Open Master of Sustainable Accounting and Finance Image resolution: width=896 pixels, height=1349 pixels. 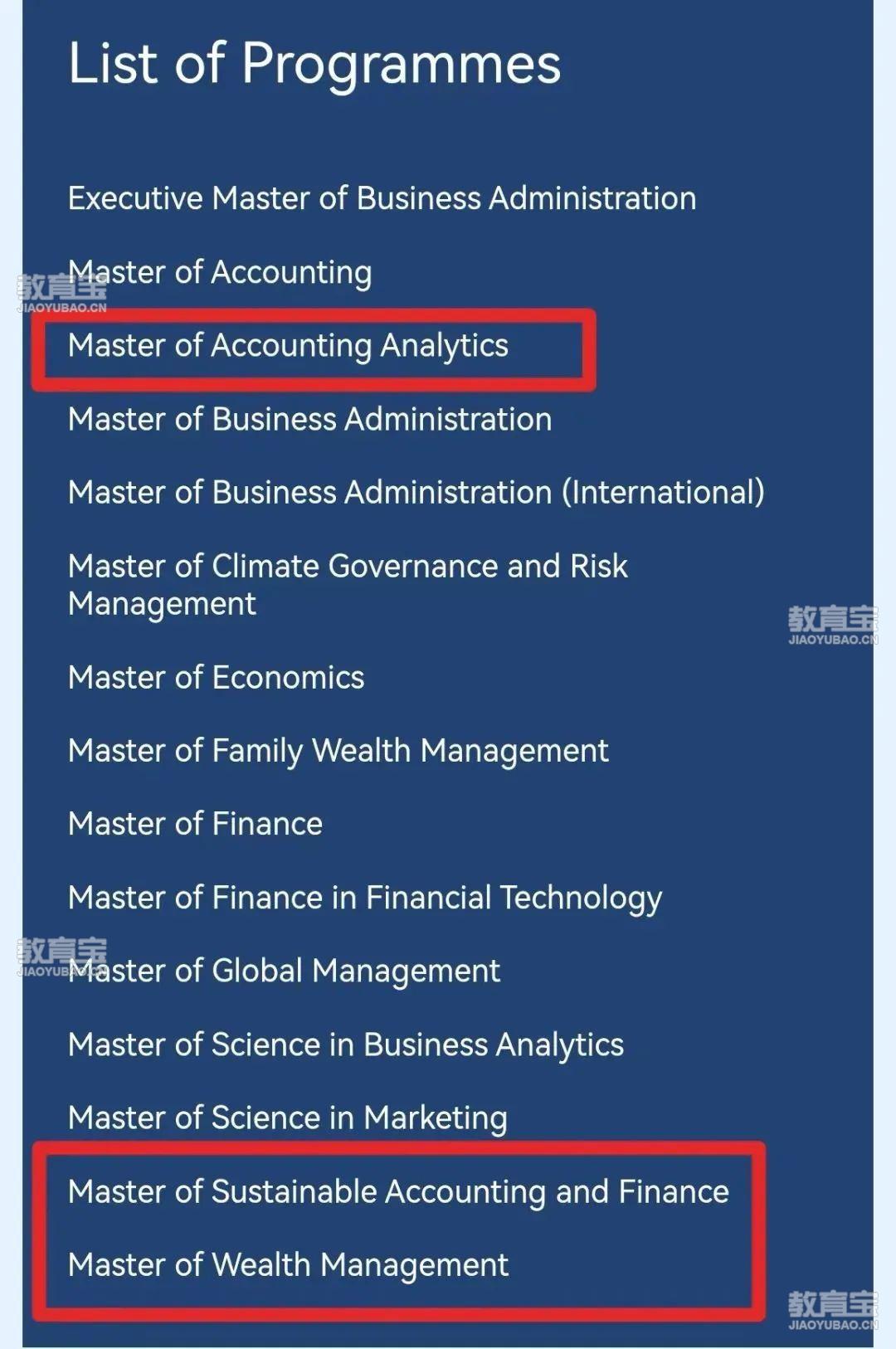pos(398,1191)
